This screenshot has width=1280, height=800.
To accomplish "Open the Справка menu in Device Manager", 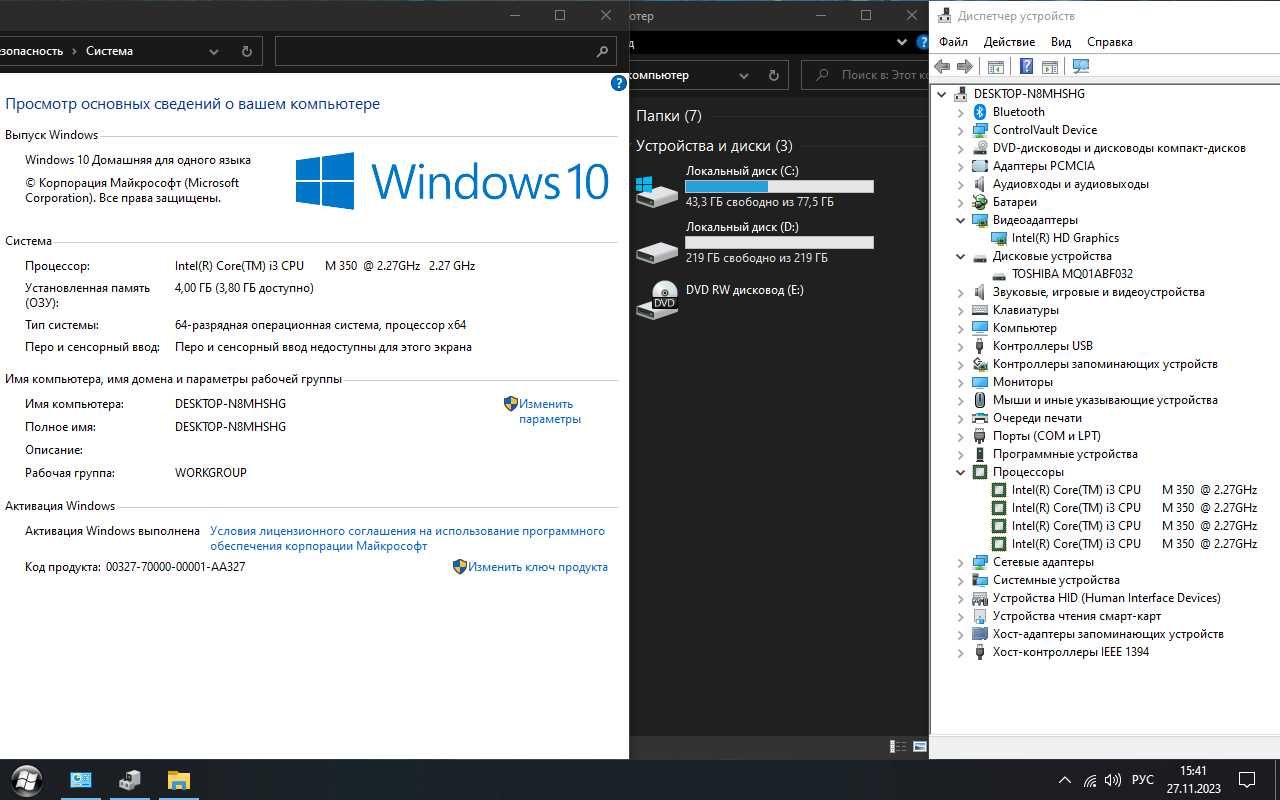I will click(1110, 42).
